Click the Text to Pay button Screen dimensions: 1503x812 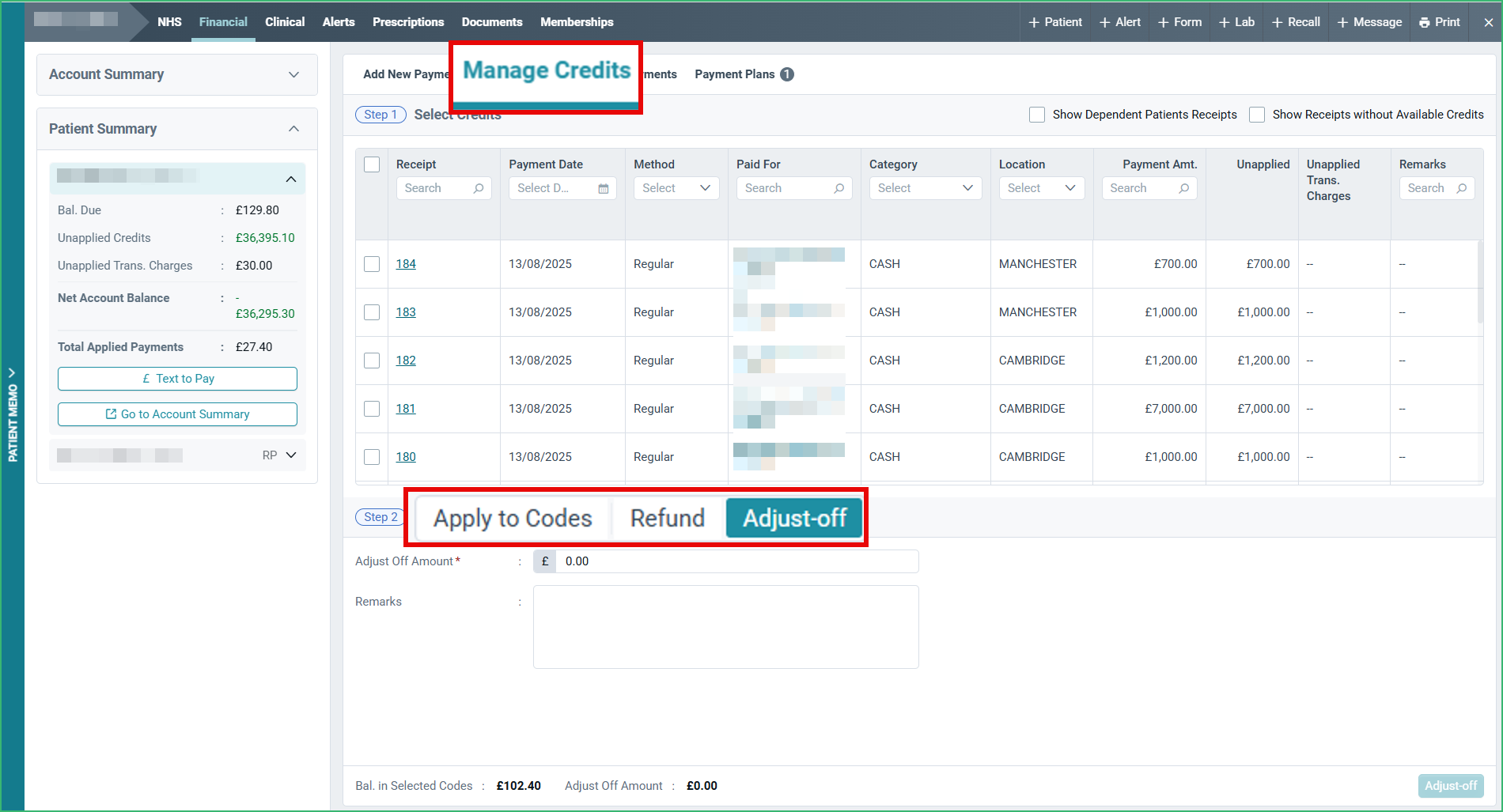(x=177, y=379)
